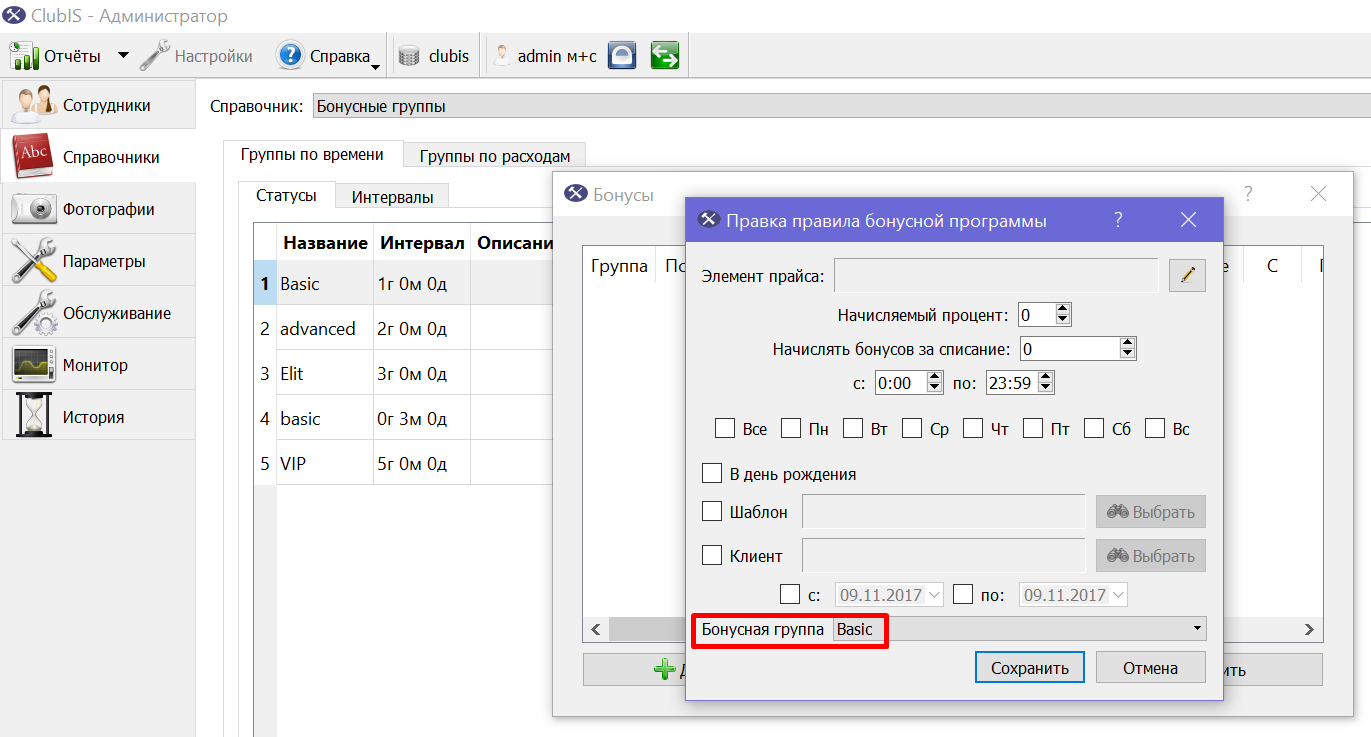Open the dropdown arrow next to Отчёты
Image resolution: width=1371 pixels, height=737 pixels.
click(x=123, y=55)
